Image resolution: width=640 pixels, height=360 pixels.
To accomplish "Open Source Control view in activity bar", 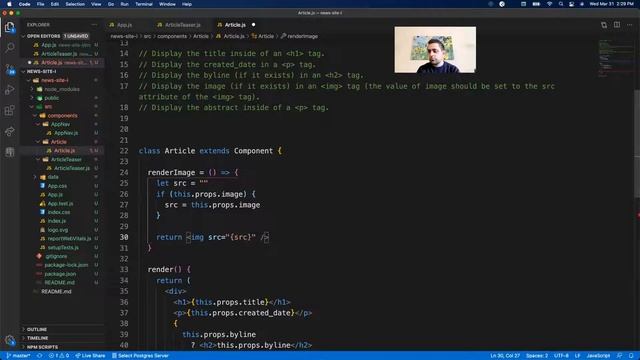I will coord(10,69).
